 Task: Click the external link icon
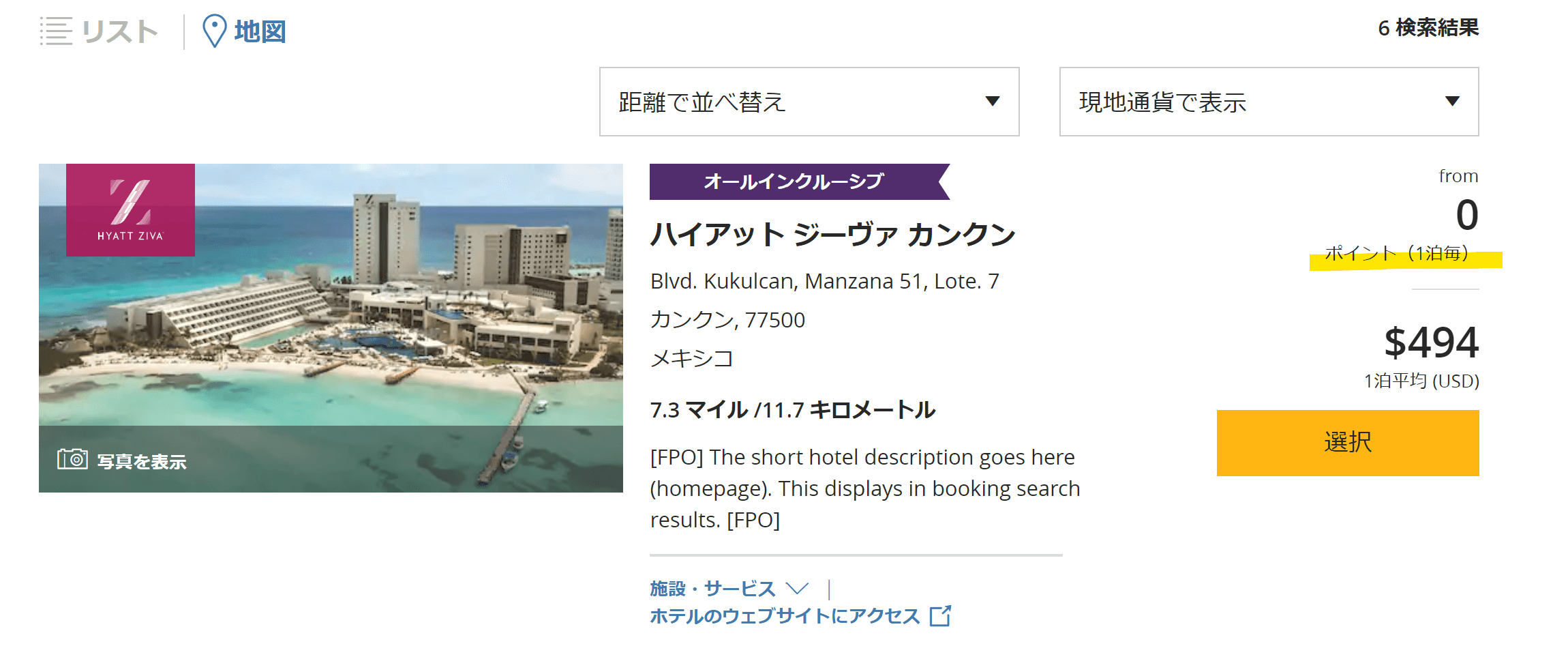tap(941, 616)
